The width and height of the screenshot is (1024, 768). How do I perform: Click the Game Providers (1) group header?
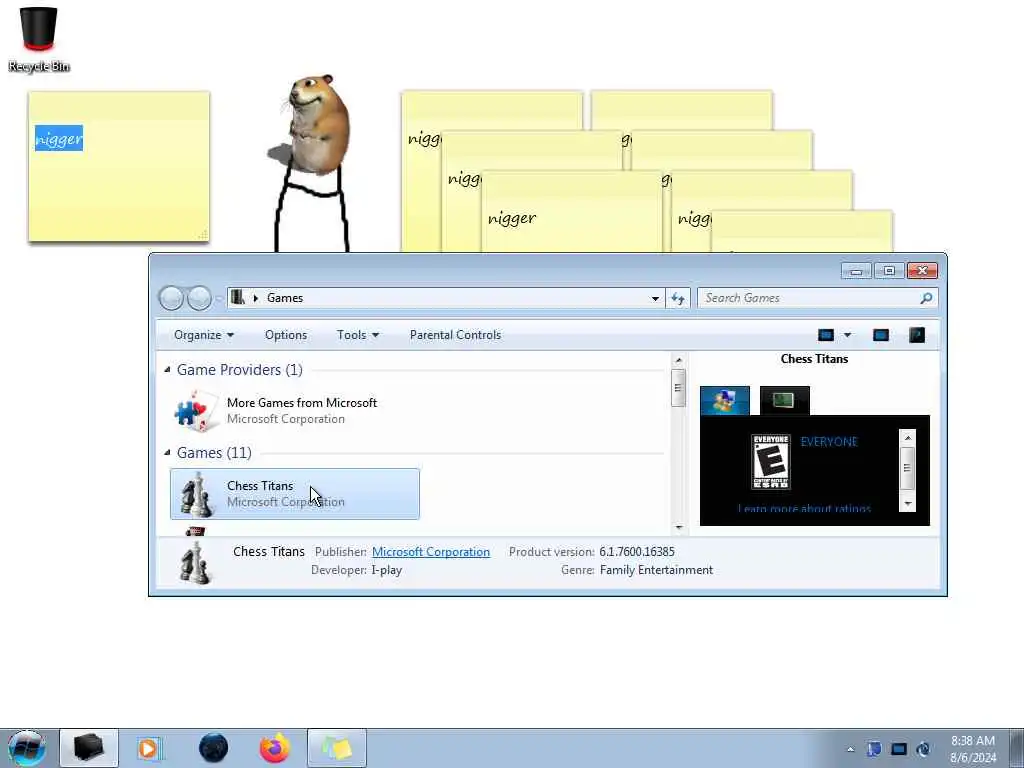240,370
